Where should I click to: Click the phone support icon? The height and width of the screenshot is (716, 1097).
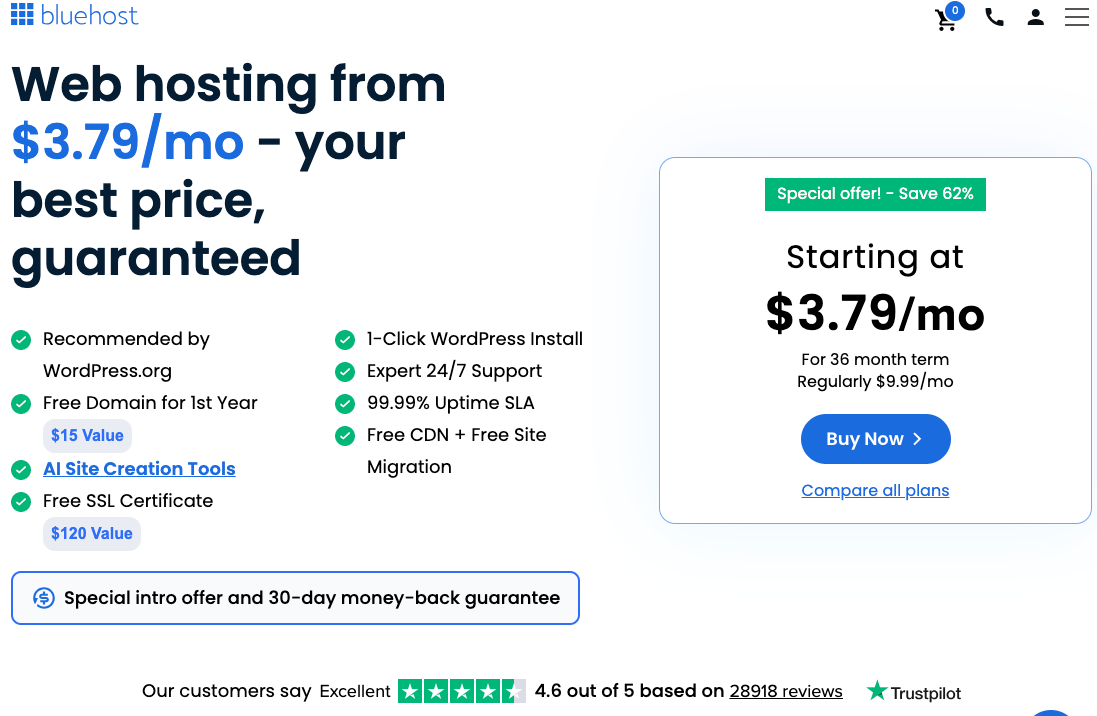[x=994, y=16]
